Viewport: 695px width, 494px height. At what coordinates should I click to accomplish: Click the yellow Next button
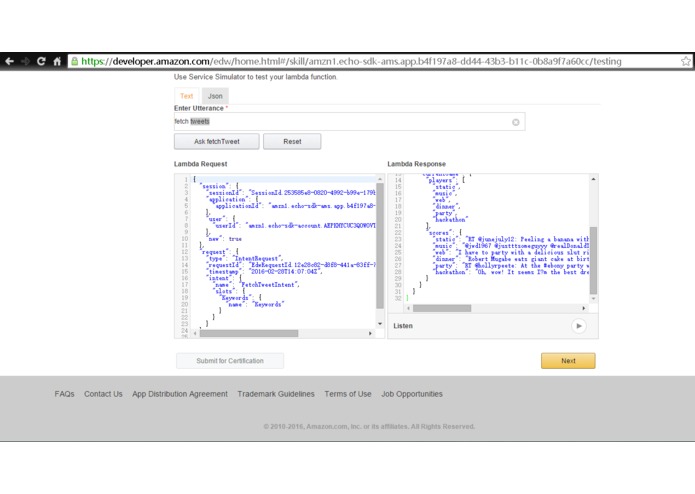[x=568, y=361]
